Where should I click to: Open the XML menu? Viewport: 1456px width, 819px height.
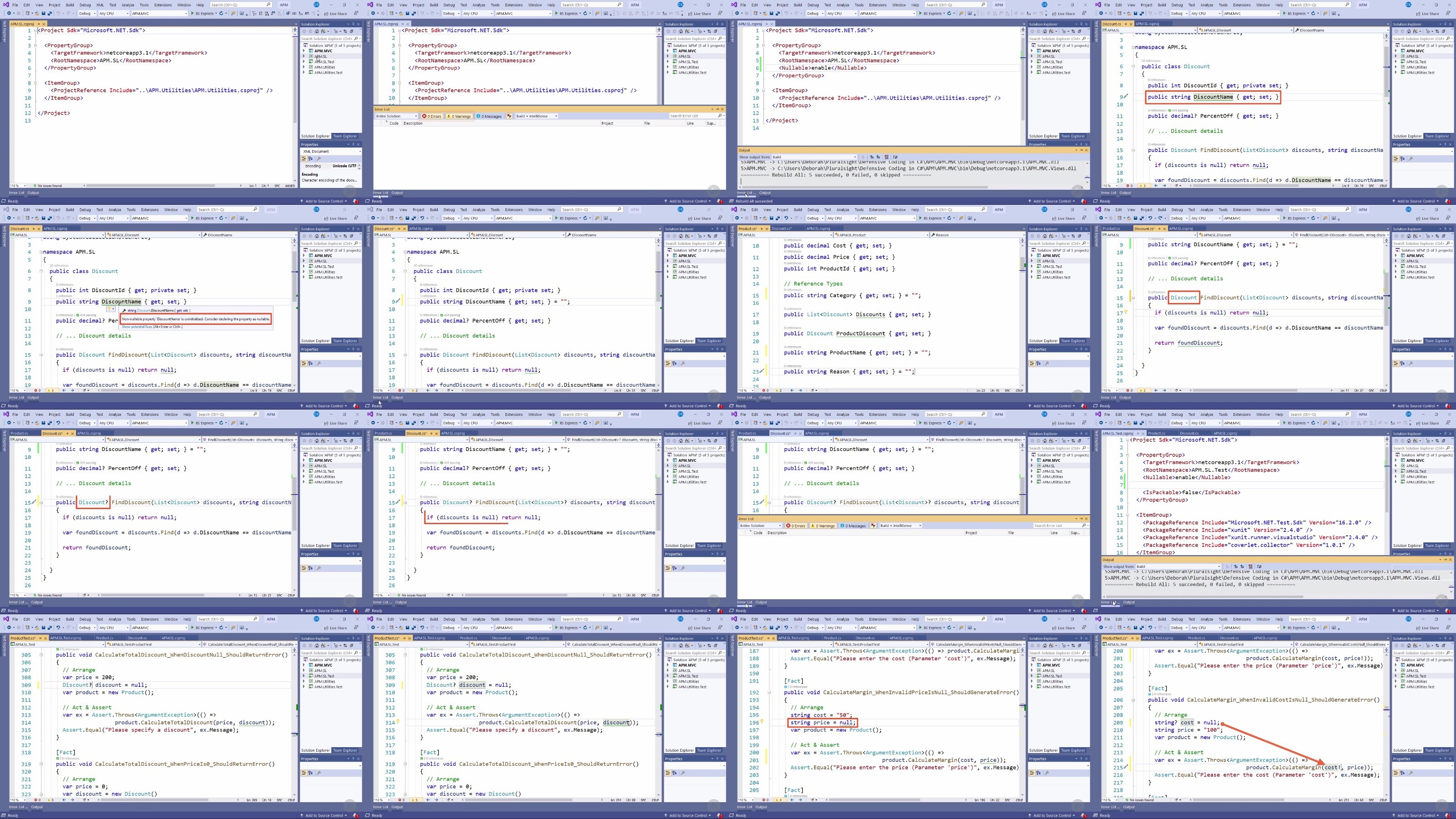pos(100,5)
